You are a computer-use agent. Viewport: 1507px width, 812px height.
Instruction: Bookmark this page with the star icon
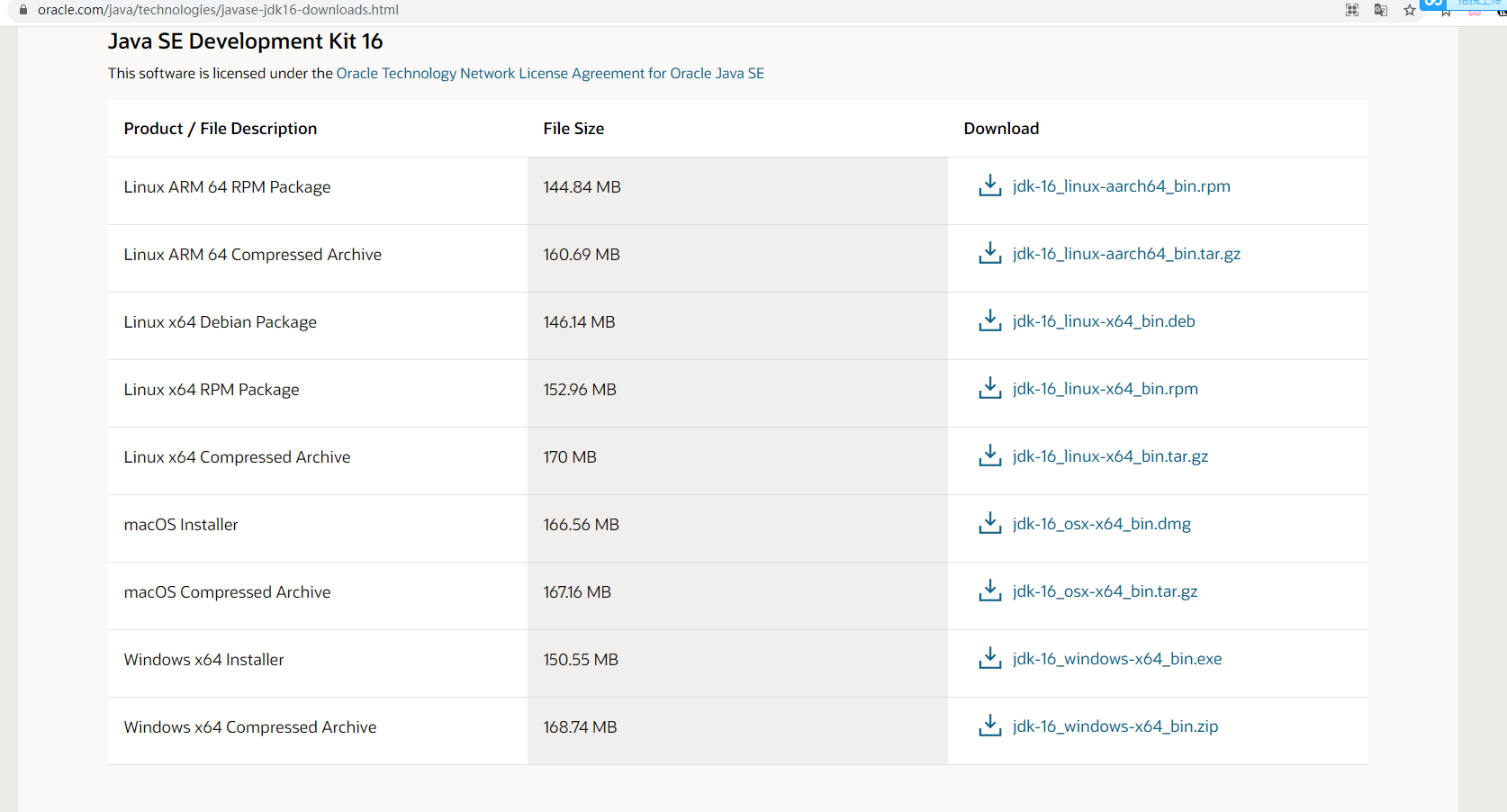pos(1409,10)
